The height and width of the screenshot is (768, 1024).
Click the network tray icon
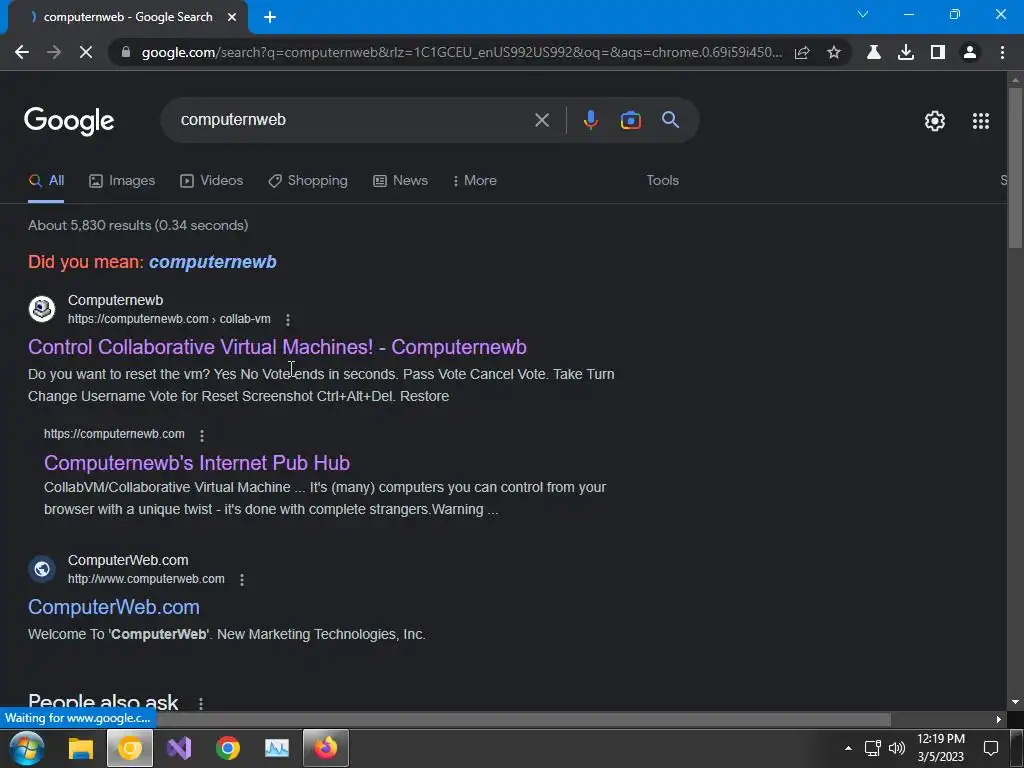tap(872, 748)
